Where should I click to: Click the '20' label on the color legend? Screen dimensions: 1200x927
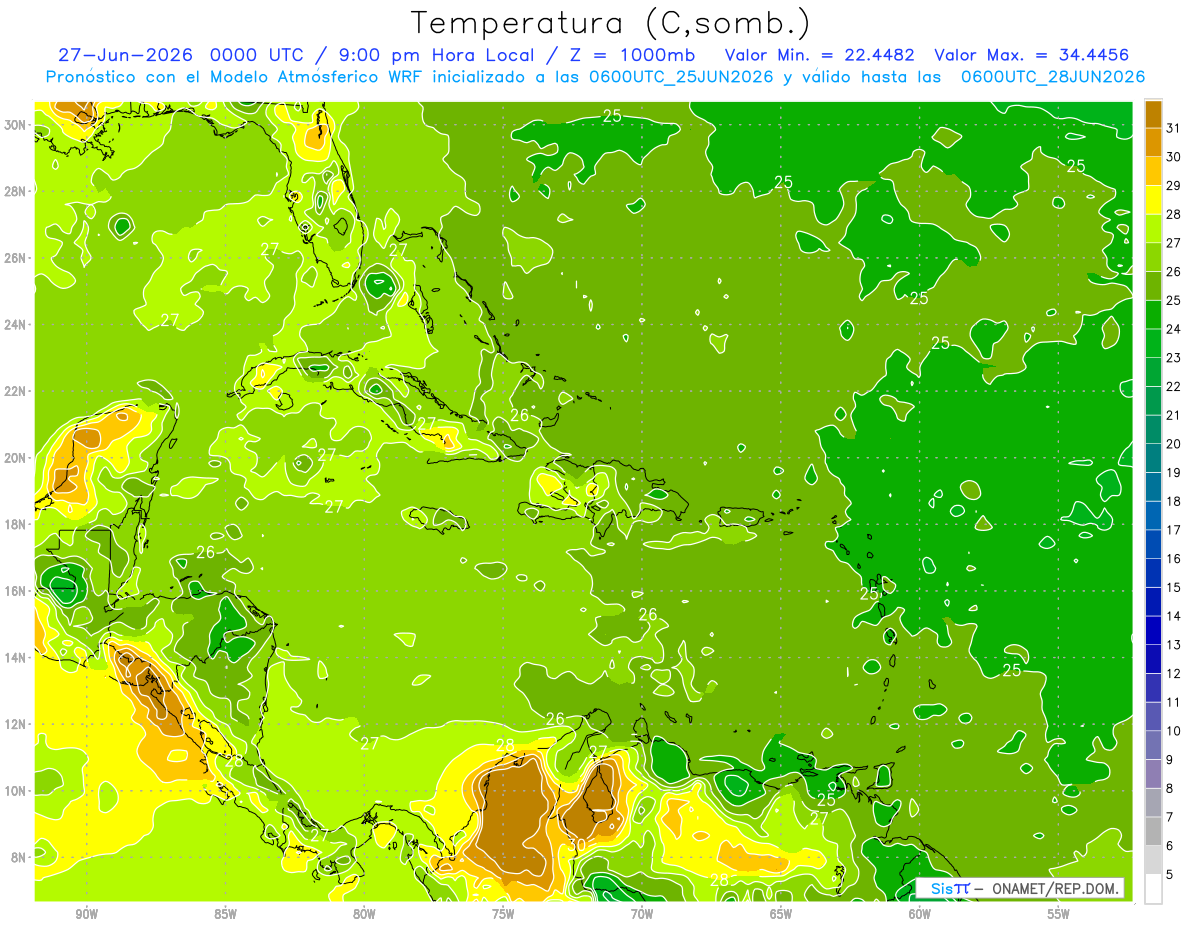click(1174, 444)
